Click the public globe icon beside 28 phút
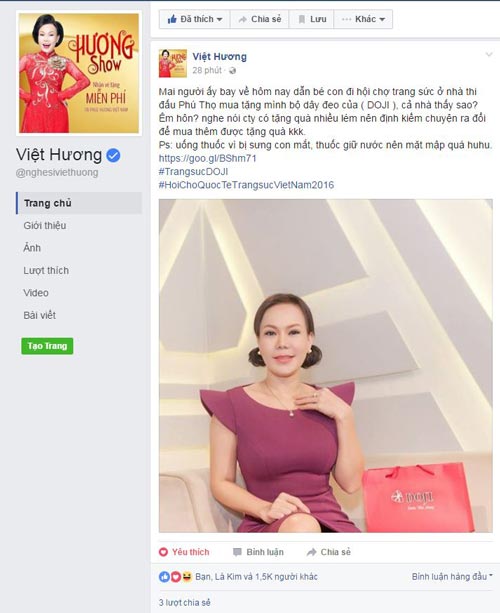This screenshot has width=500, height=613. (x=232, y=70)
